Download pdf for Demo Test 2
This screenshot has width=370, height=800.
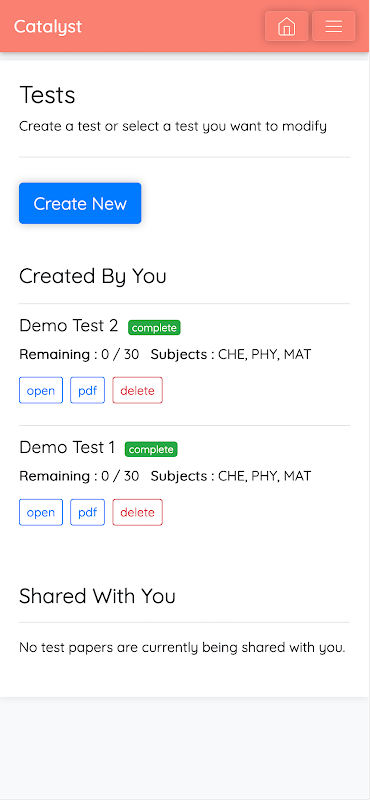click(87, 390)
